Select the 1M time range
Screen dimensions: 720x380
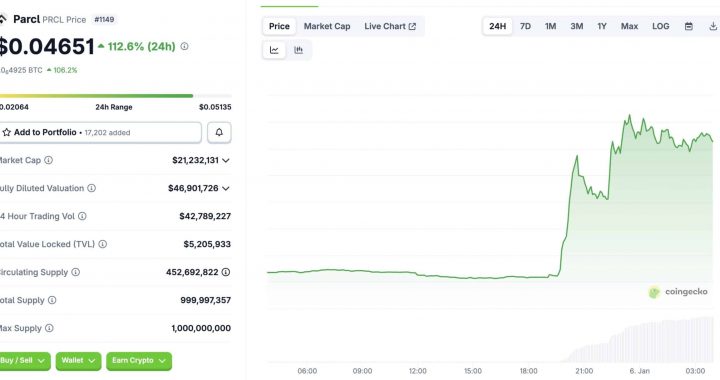[551, 26]
